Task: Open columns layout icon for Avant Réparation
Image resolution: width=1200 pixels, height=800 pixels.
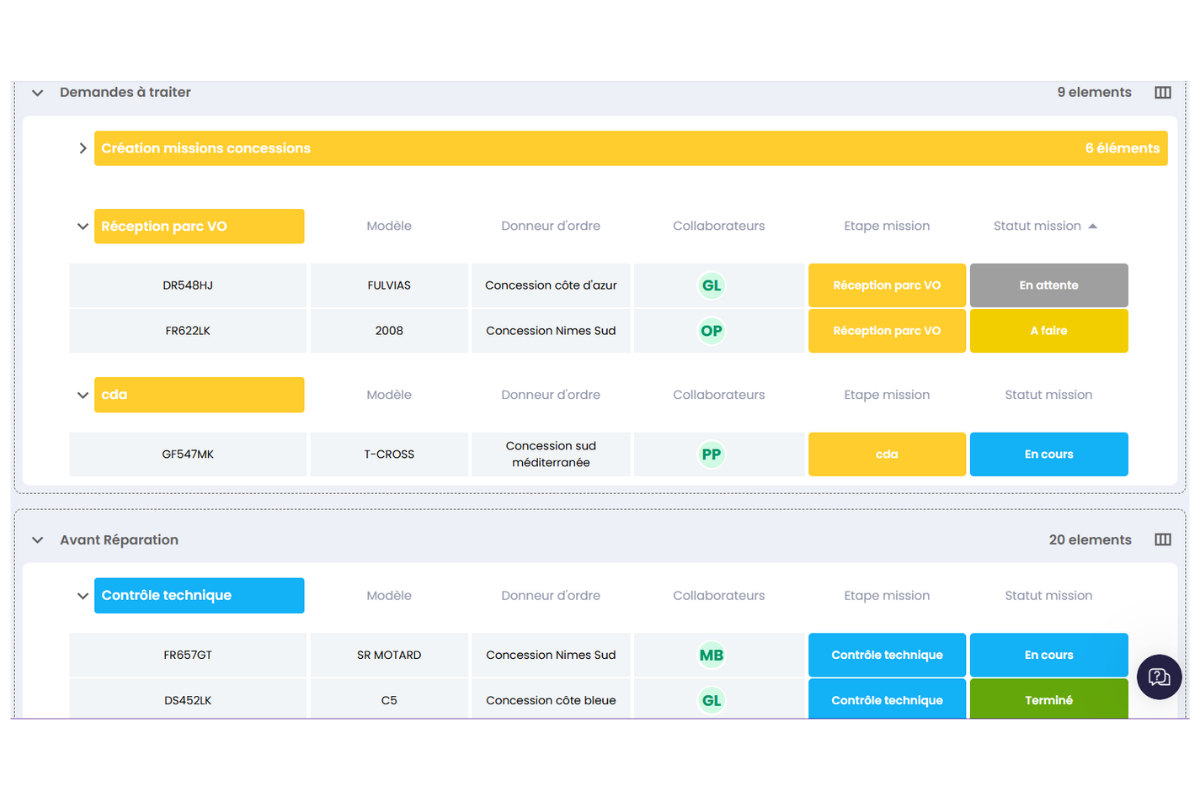Action: 1162,540
